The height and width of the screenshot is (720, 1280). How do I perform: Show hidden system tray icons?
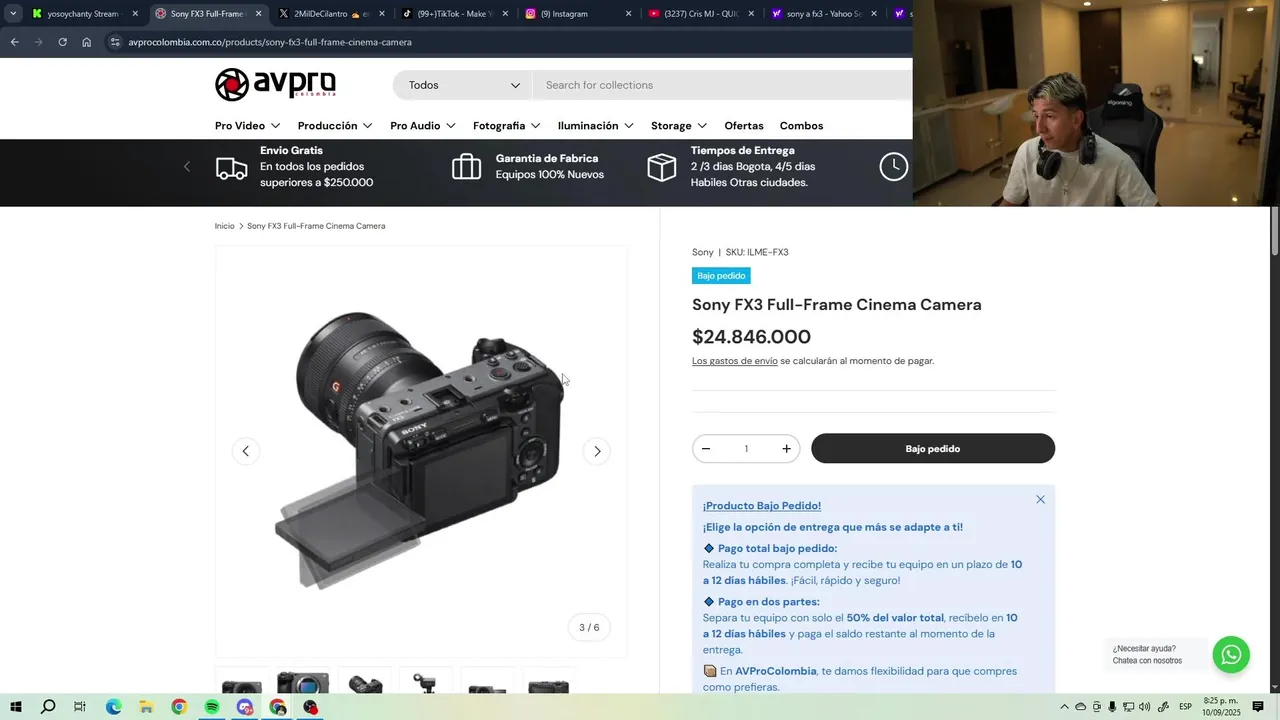[1063, 707]
